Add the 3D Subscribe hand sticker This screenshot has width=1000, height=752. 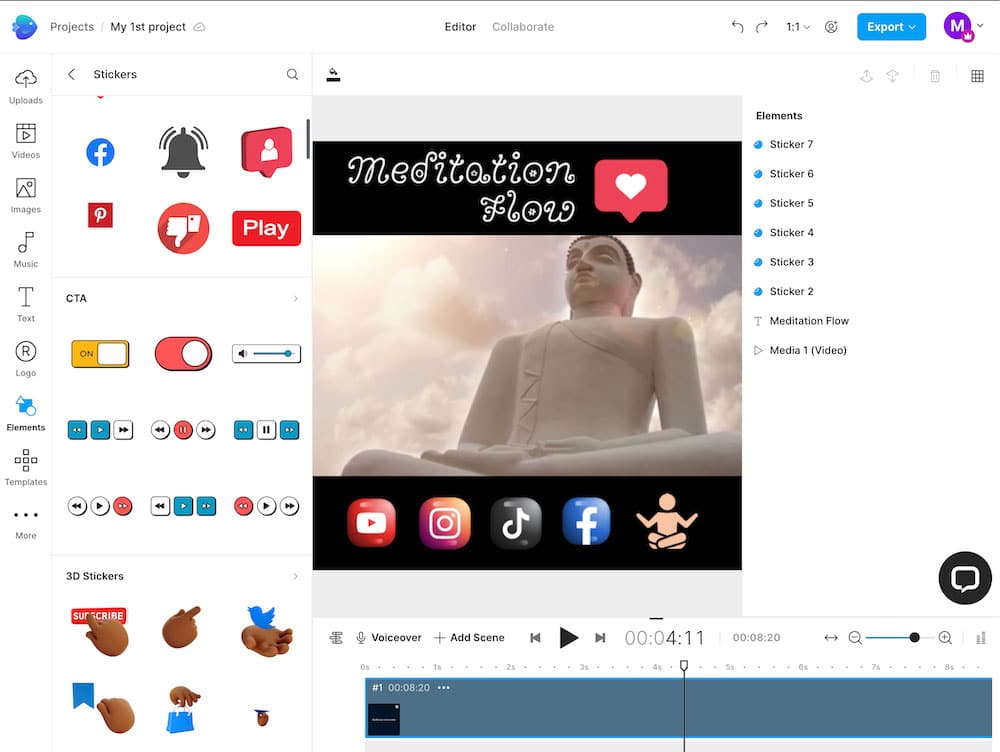point(100,631)
